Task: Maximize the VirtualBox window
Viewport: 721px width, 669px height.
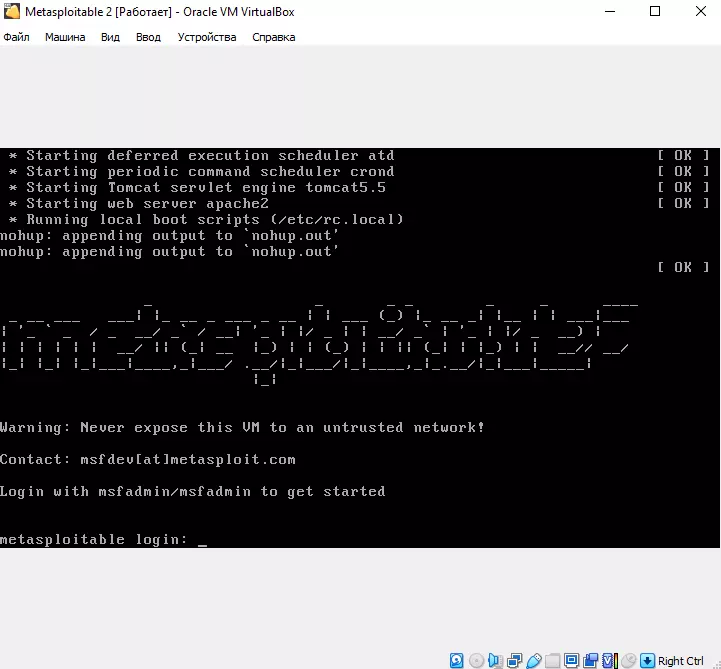Action: 655,11
